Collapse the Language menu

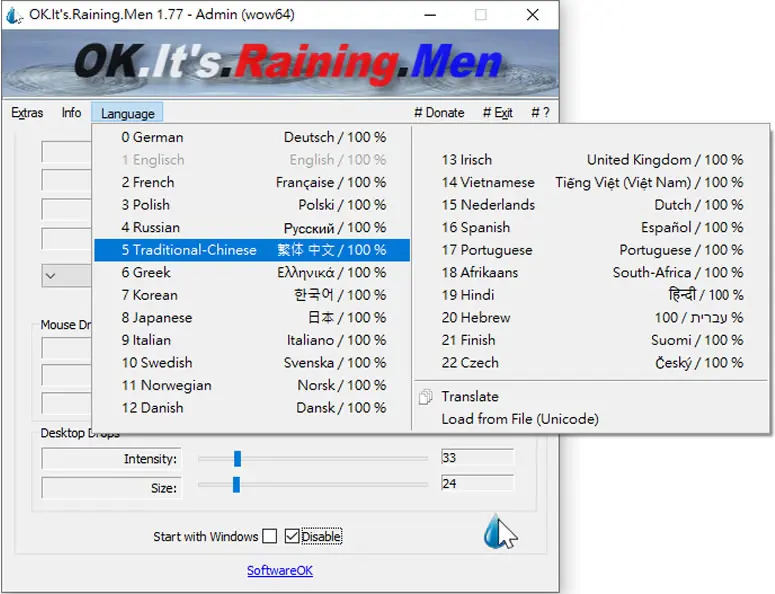(128, 114)
